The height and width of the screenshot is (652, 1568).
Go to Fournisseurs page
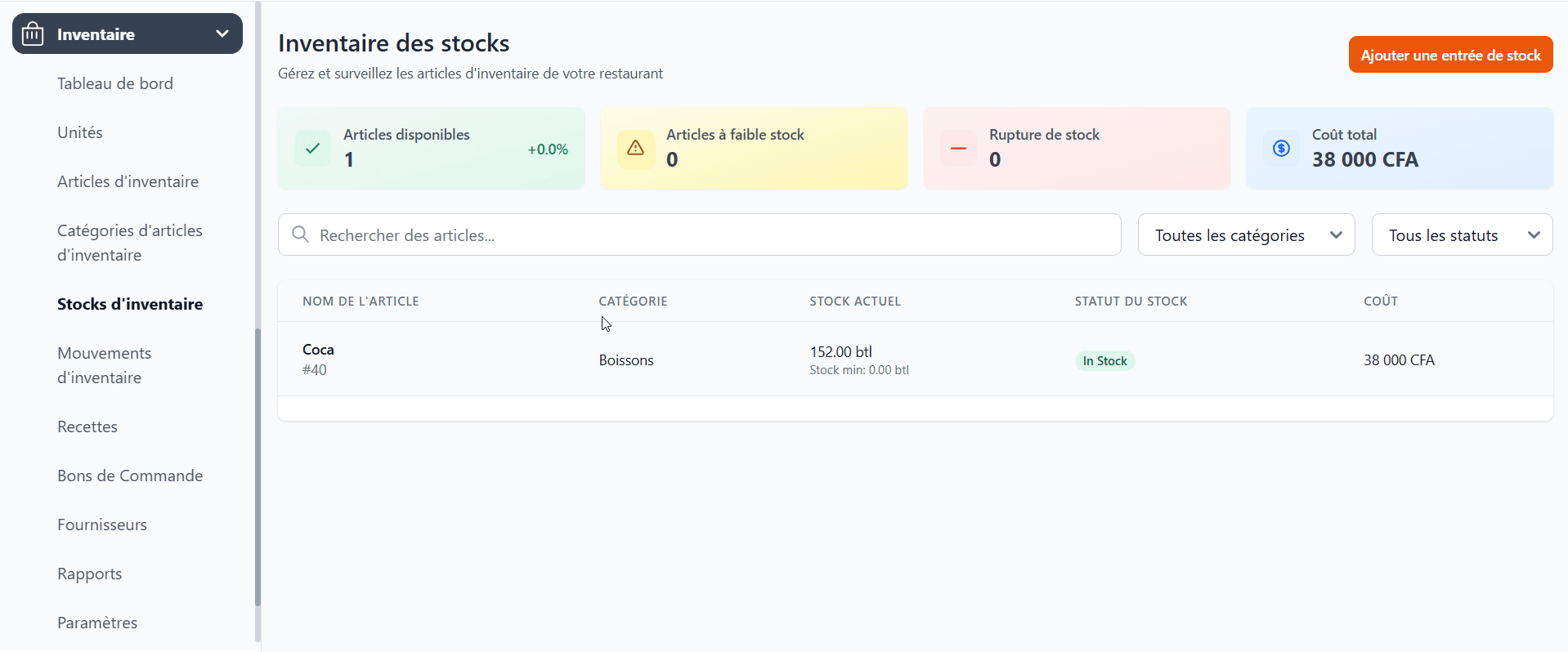tap(102, 525)
